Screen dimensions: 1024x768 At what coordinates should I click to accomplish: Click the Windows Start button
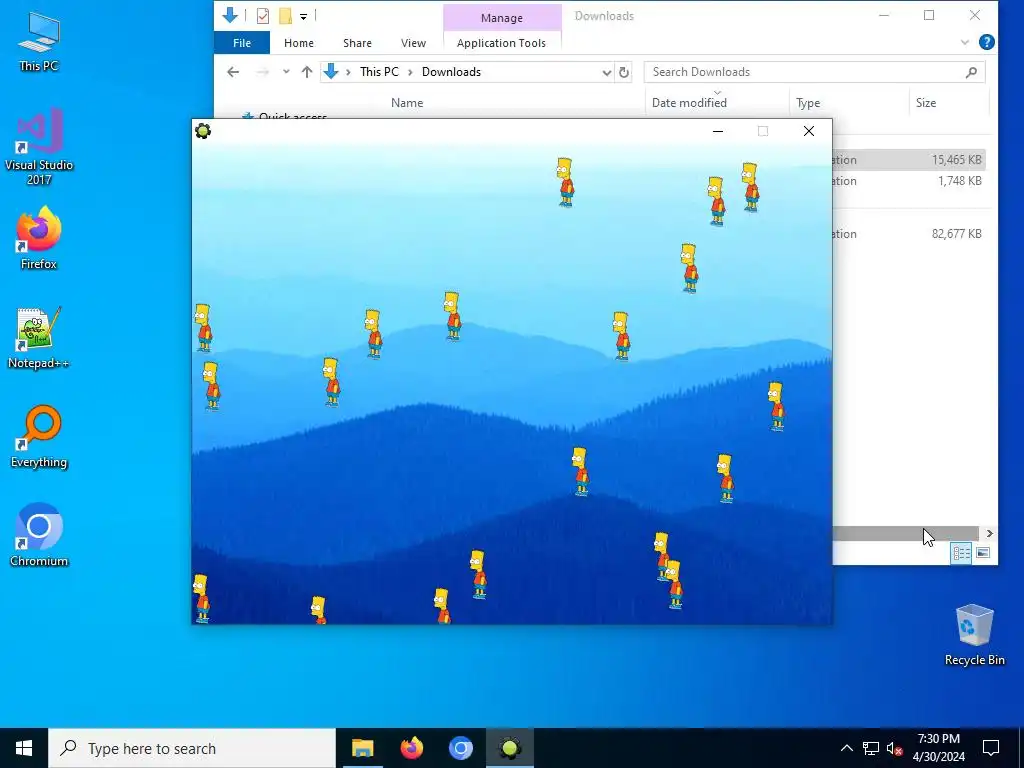[24, 748]
